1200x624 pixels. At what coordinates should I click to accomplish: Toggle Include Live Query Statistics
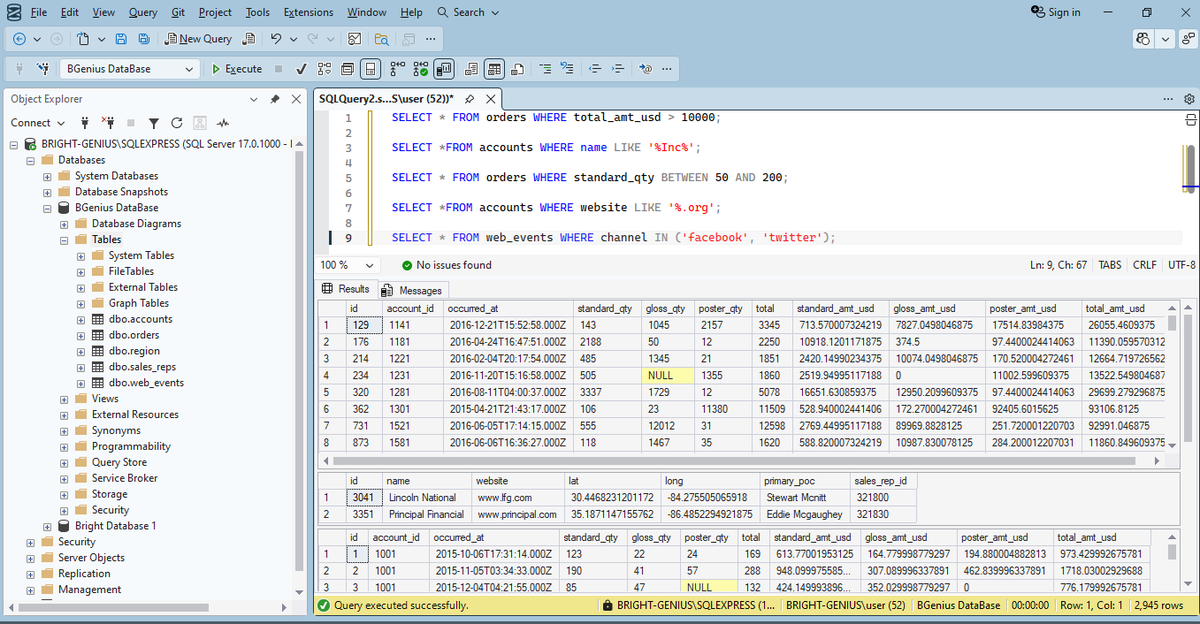(x=421, y=69)
